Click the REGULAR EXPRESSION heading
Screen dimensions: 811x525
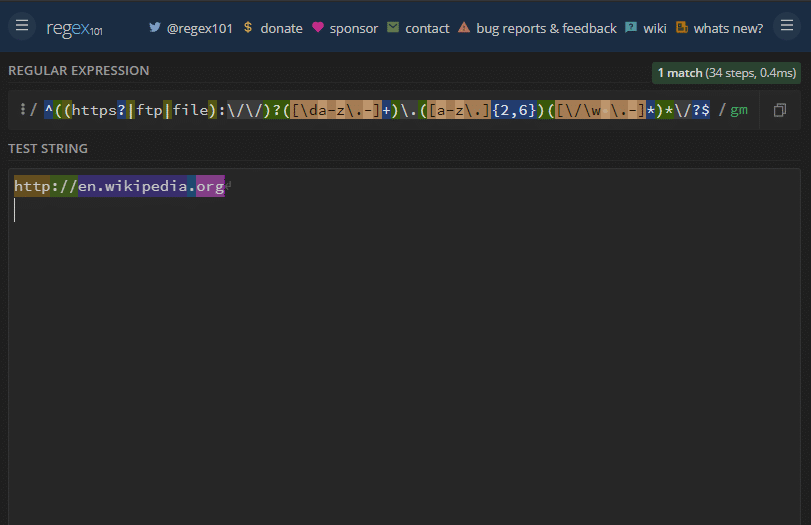pos(79,71)
